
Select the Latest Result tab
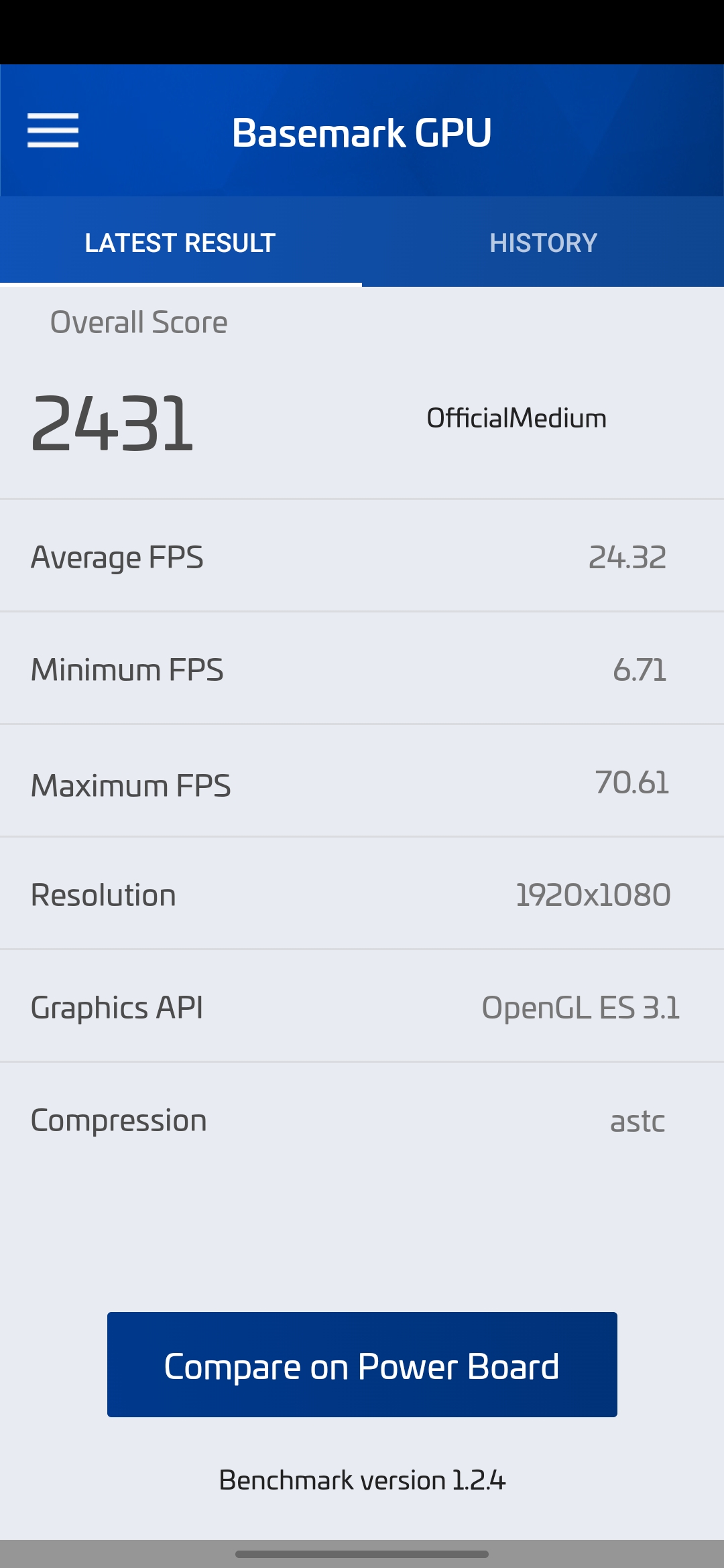(180, 243)
